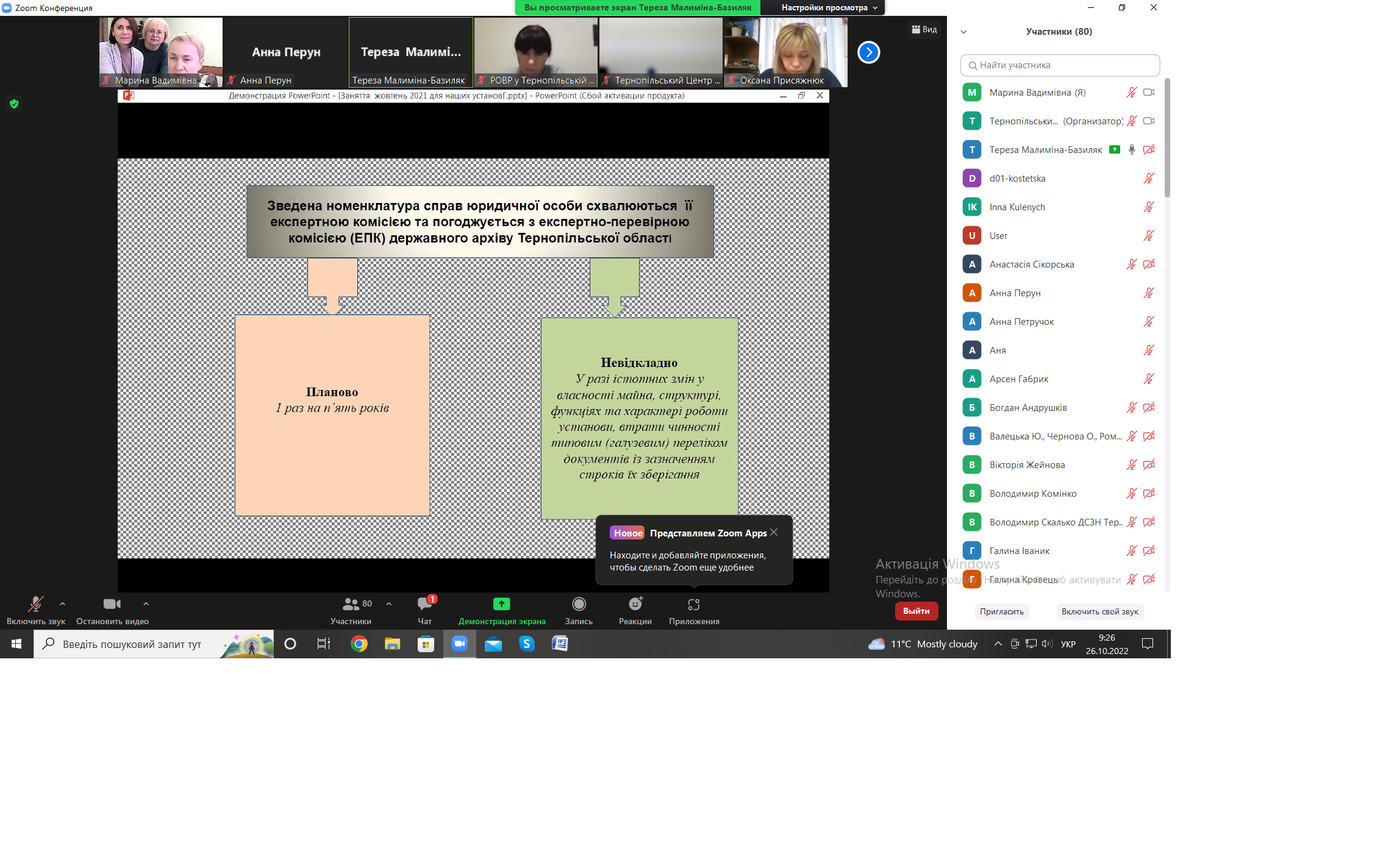Toggle the Participants panel button
Viewport: 1383px width, 868px height.
[351, 604]
